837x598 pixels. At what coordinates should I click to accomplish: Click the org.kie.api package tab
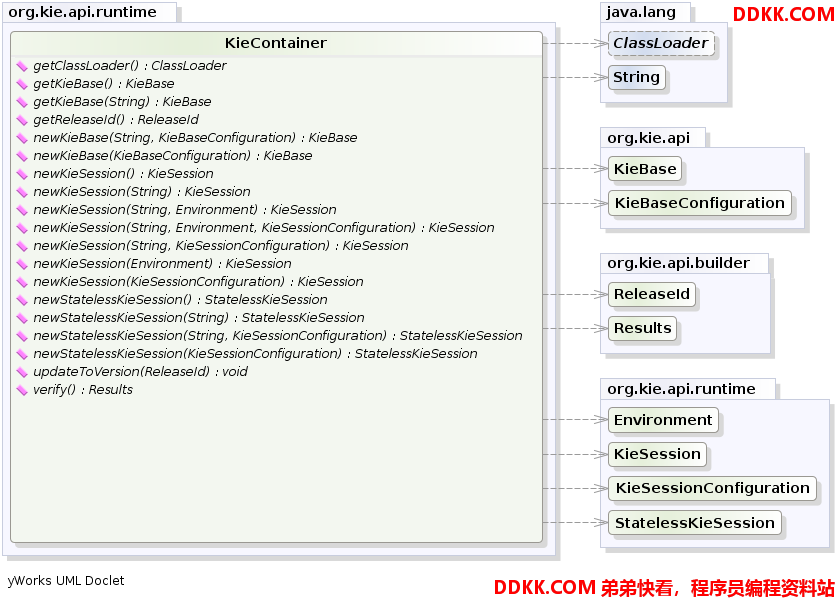click(652, 138)
